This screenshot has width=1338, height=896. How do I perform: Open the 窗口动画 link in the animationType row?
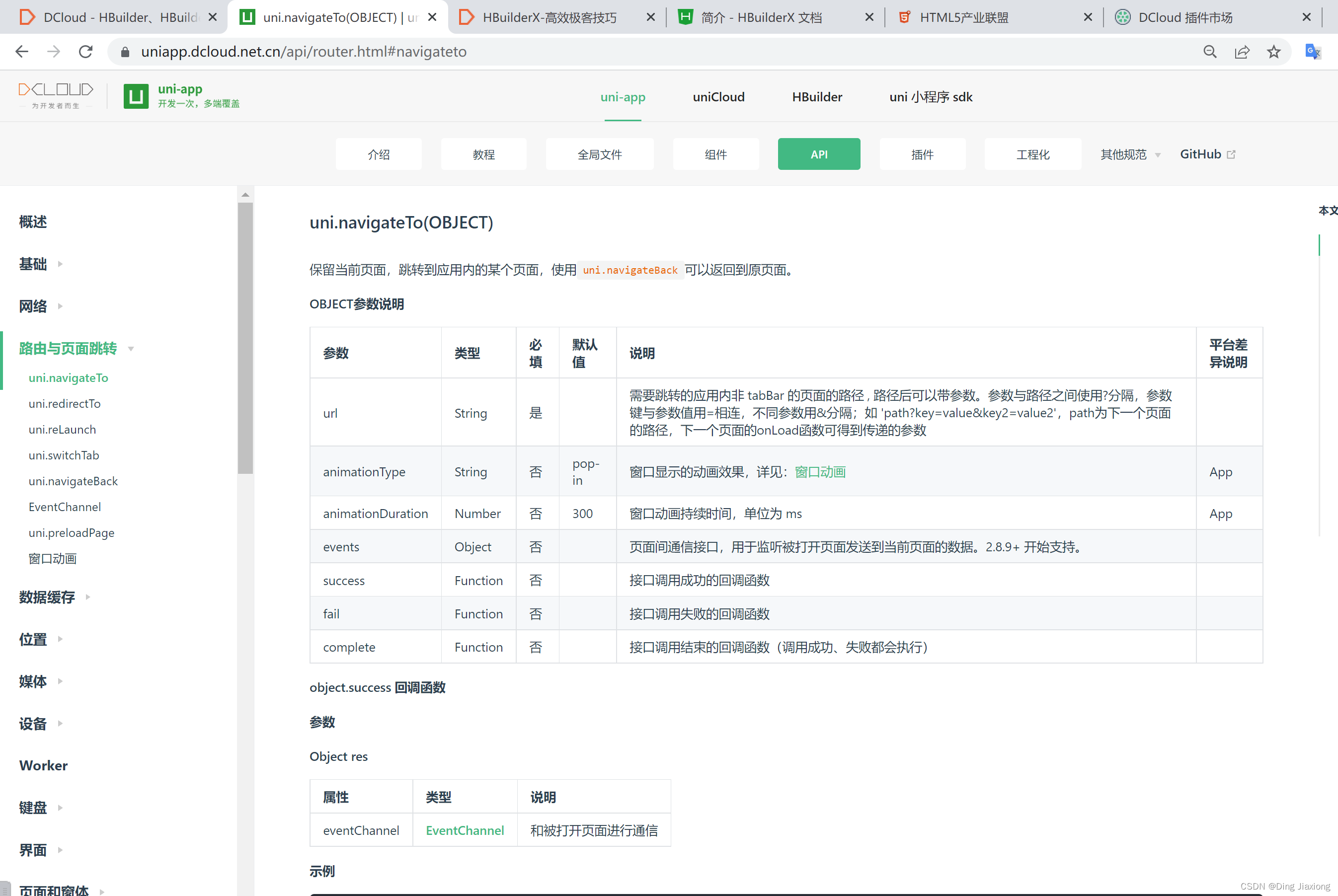coord(820,472)
